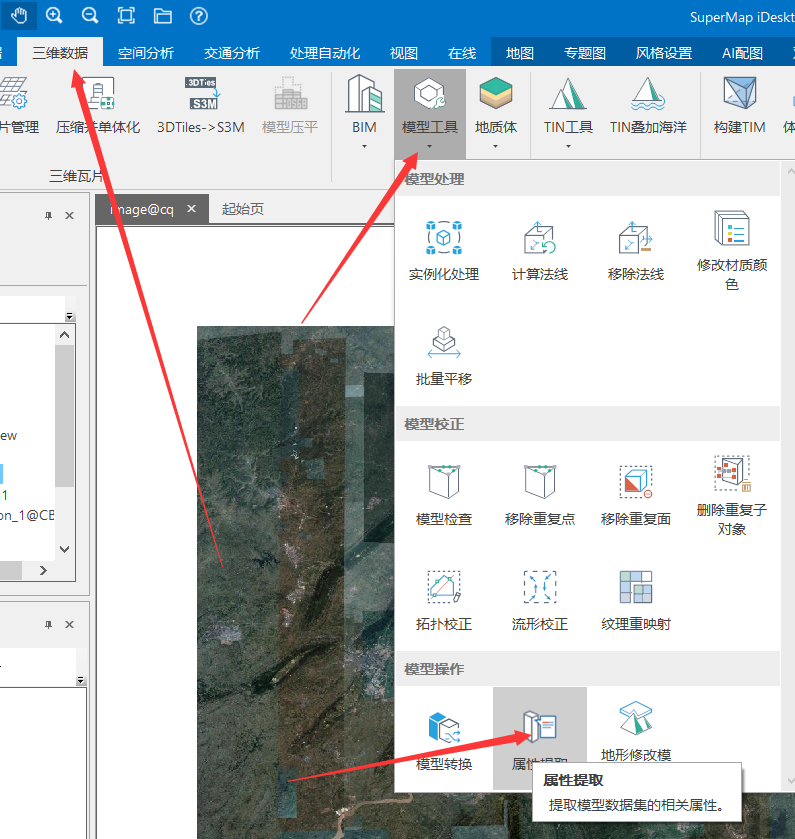Close the image@cq map tab
This screenshot has height=839, width=795.
pos(192,209)
